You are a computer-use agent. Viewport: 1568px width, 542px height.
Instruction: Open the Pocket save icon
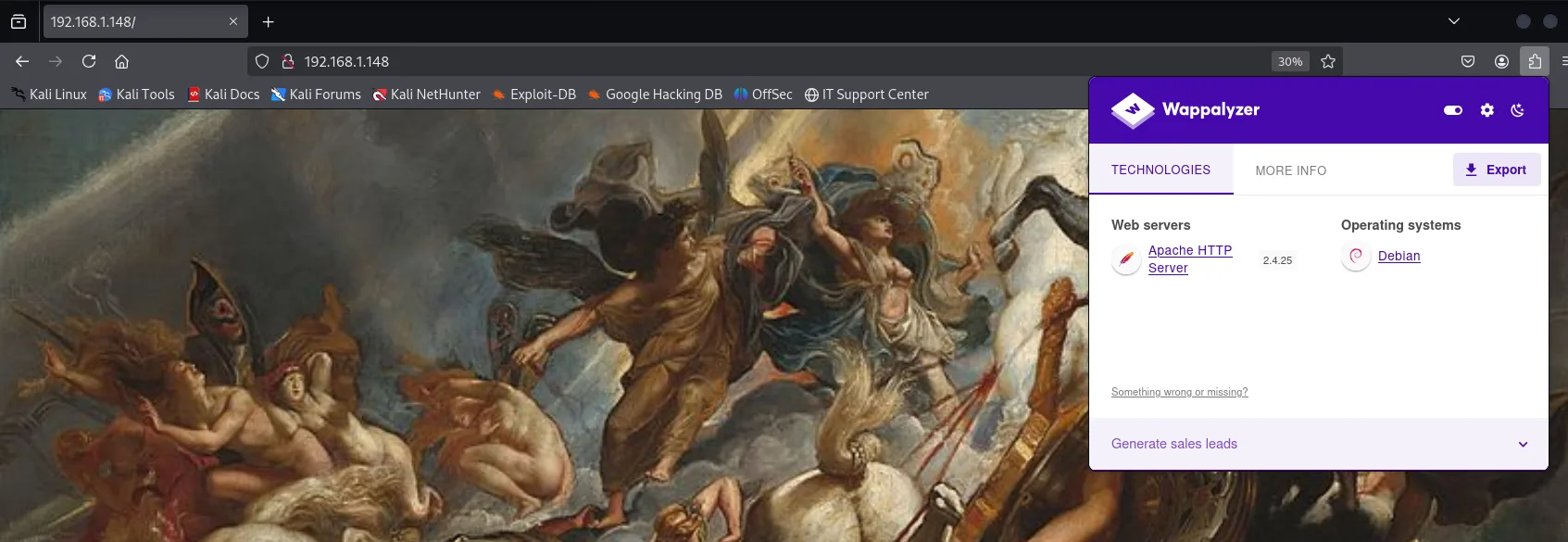1468,61
